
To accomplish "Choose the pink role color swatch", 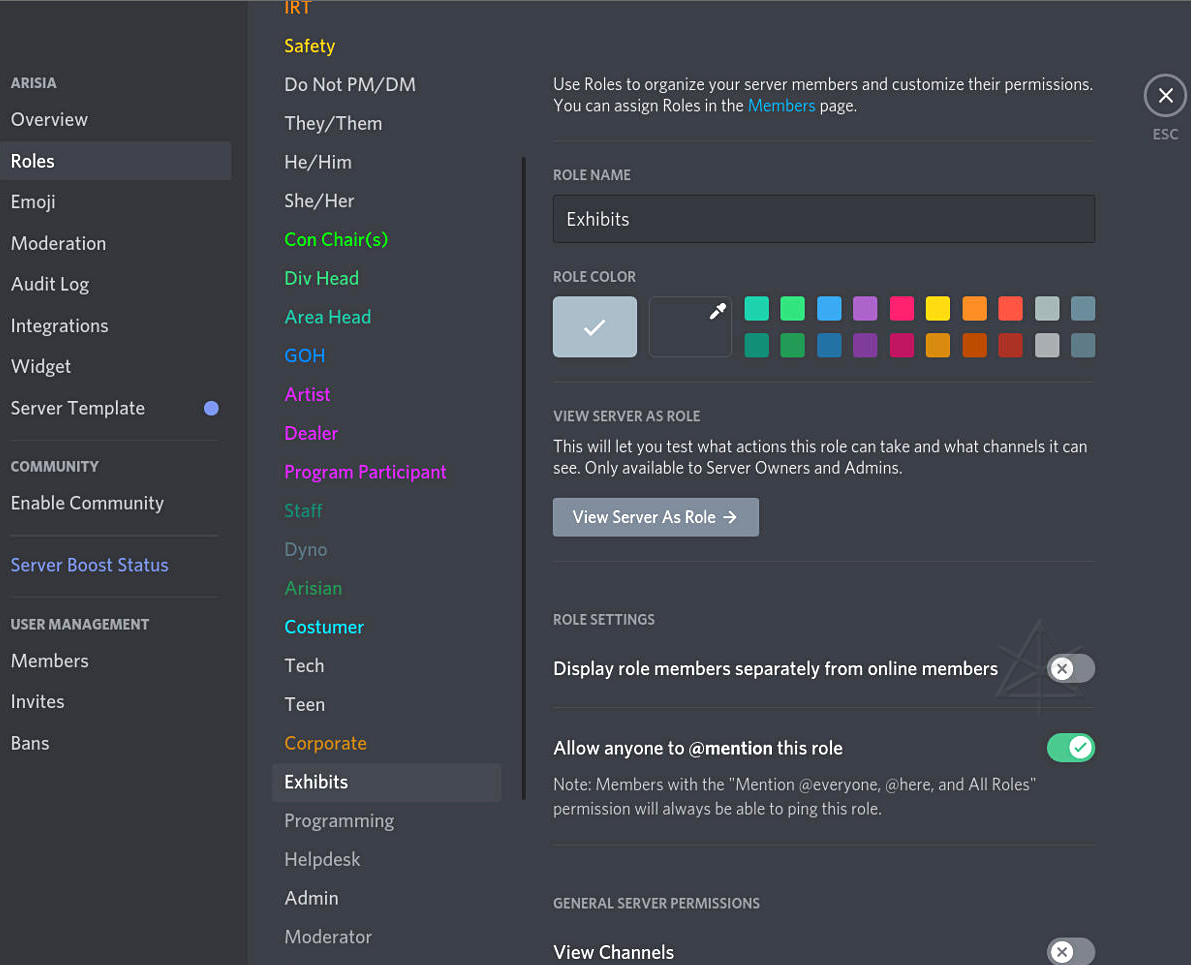I will coord(901,308).
